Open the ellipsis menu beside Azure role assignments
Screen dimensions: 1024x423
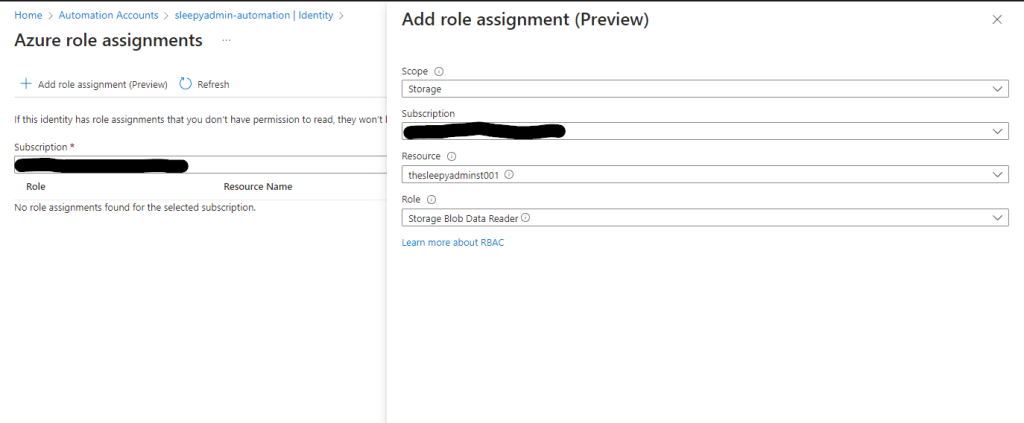226,40
